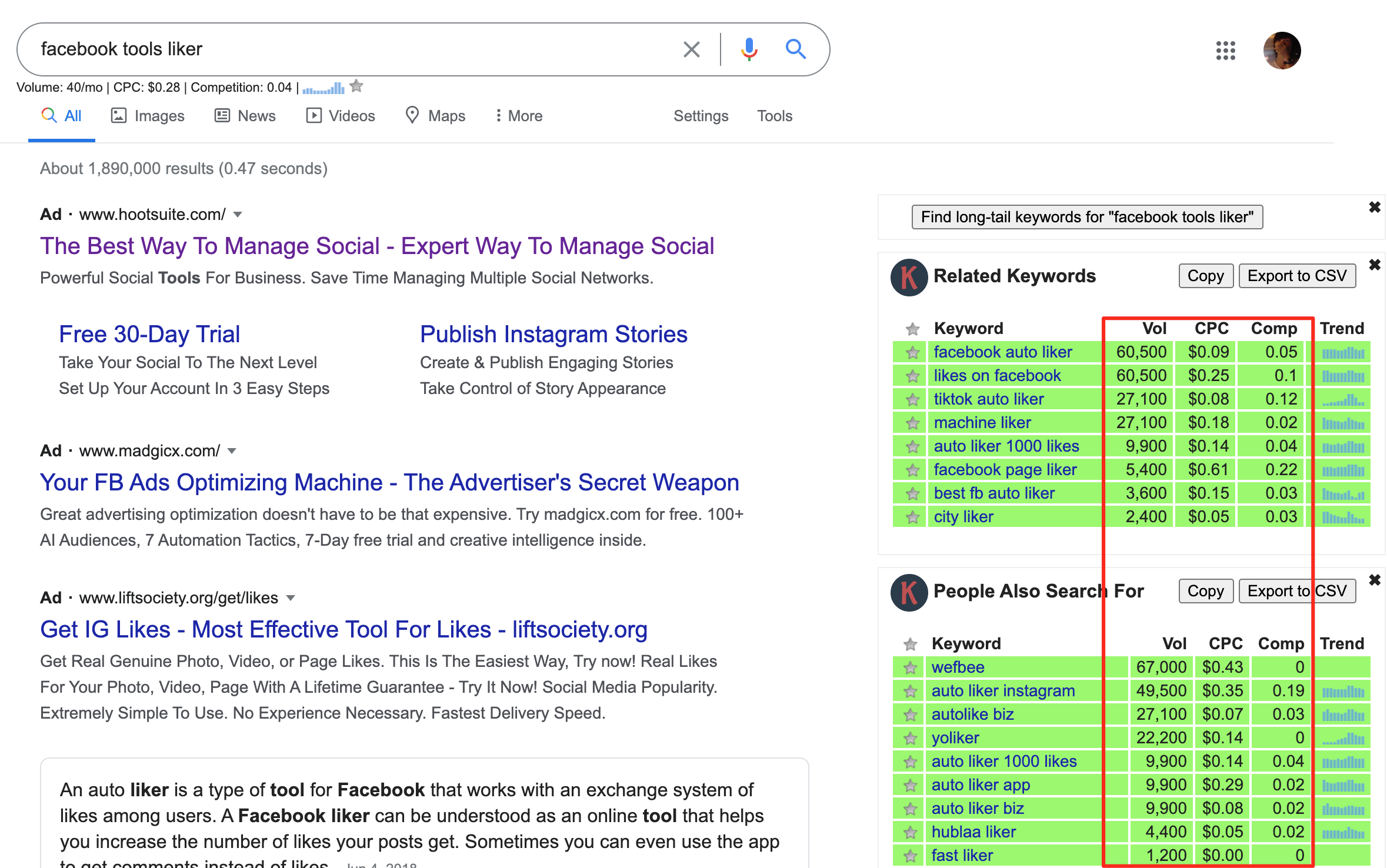Search for 'auto liker instagram' keyword
Screen dimensions: 1387x868
[1003, 691]
